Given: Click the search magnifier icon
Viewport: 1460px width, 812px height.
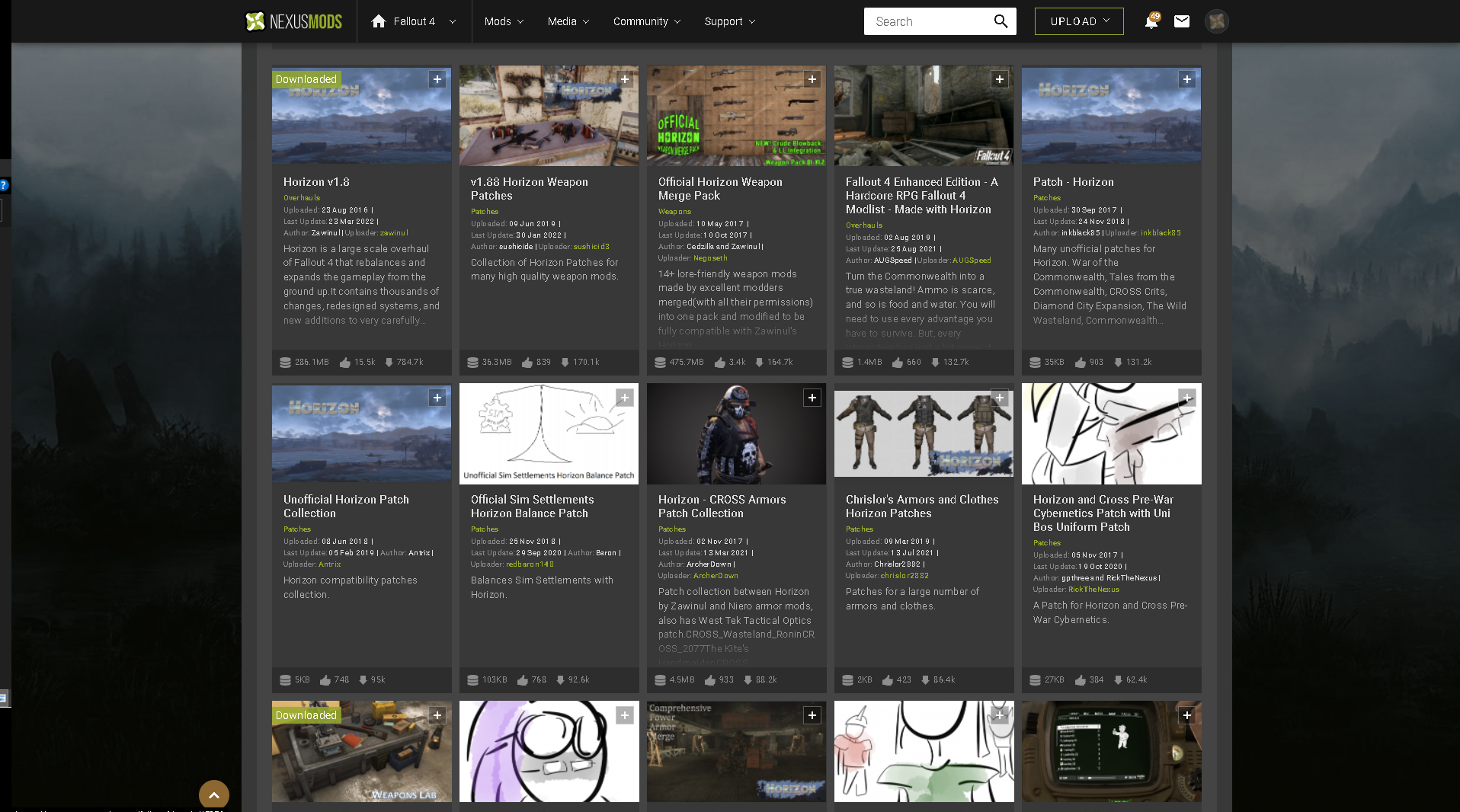Looking at the screenshot, I should (1001, 21).
